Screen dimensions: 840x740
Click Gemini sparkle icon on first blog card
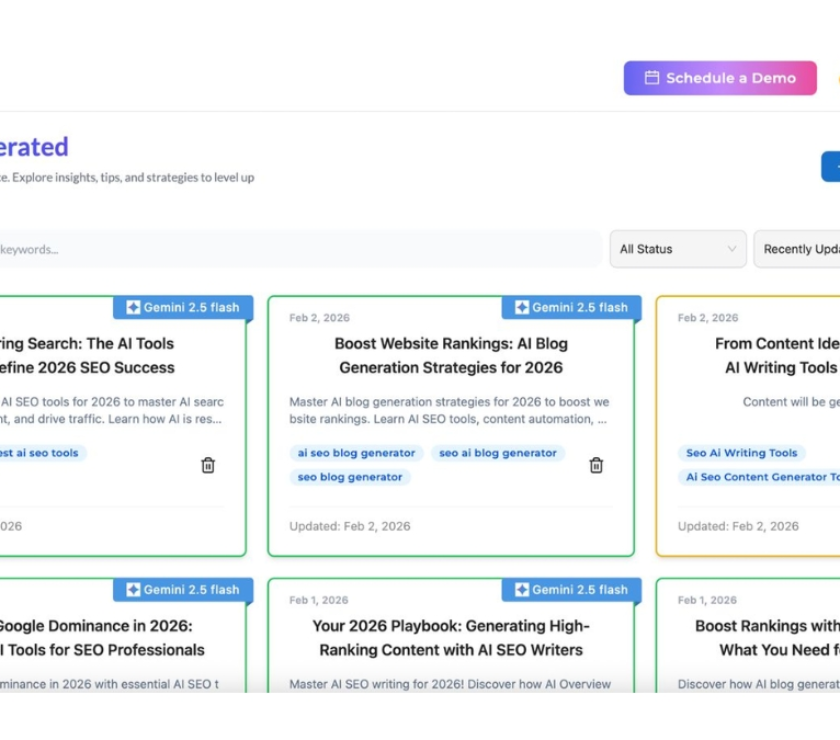coord(133,308)
